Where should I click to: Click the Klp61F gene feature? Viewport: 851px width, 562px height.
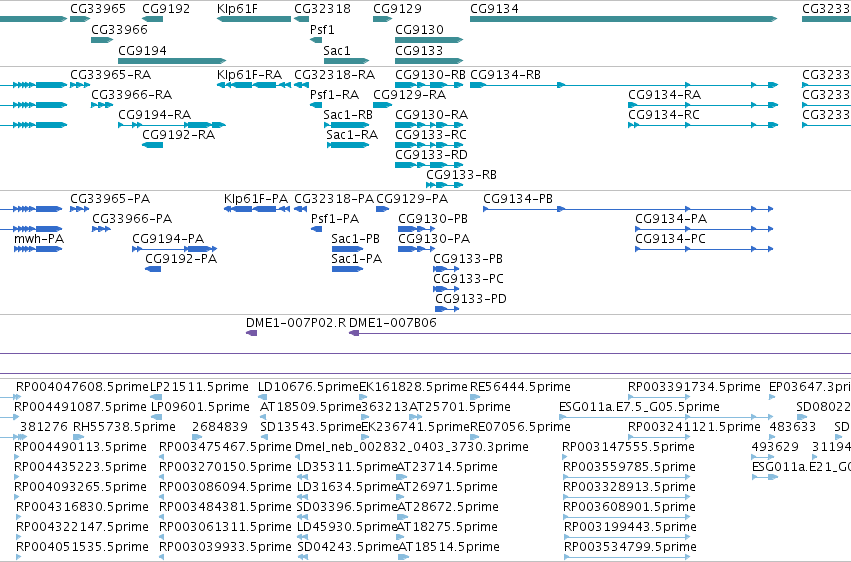pos(254,19)
